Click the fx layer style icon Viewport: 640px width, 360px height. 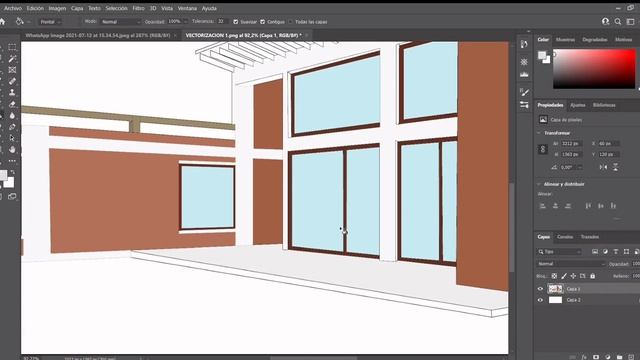click(x=584, y=357)
